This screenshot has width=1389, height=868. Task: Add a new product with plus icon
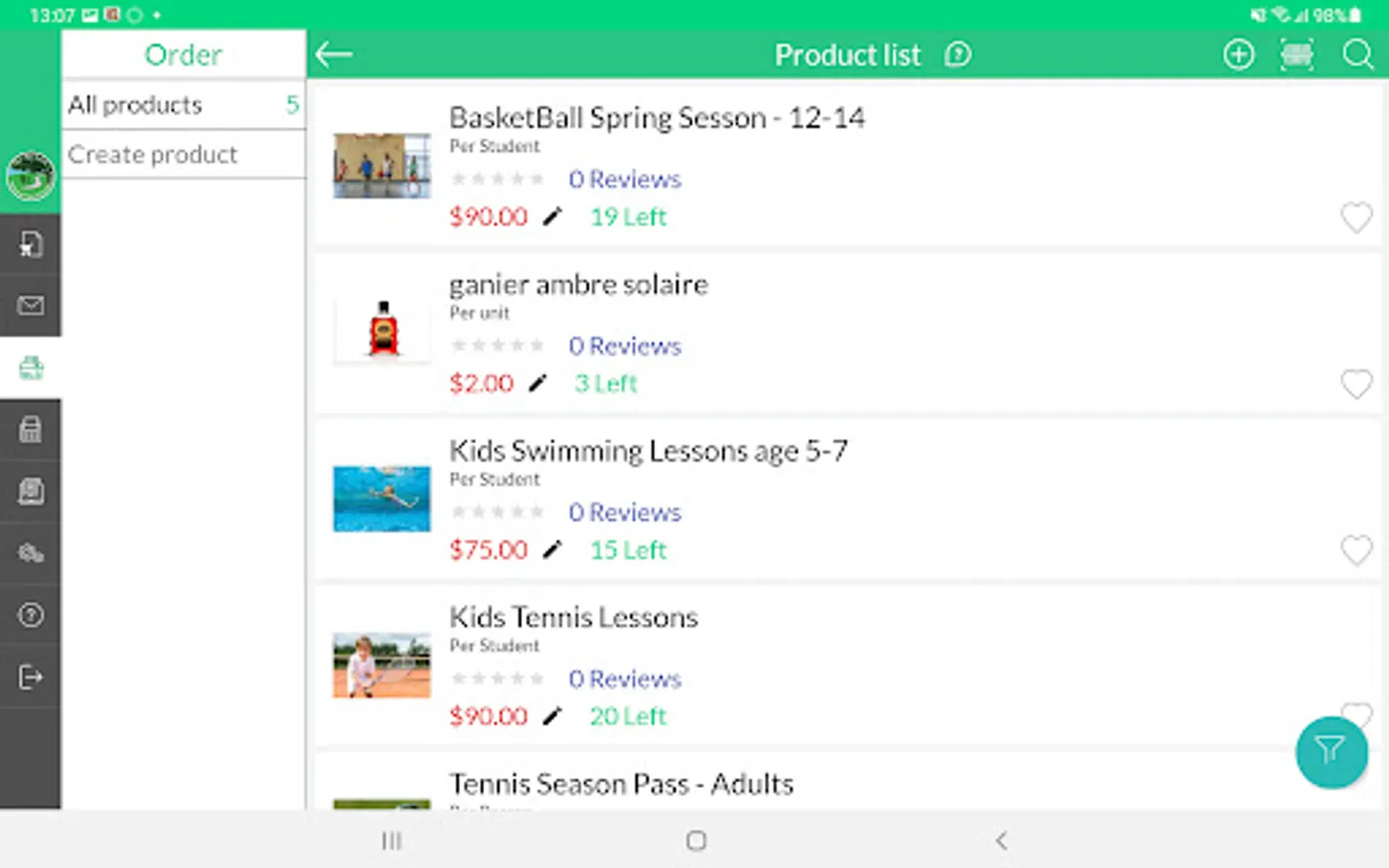[x=1239, y=55]
